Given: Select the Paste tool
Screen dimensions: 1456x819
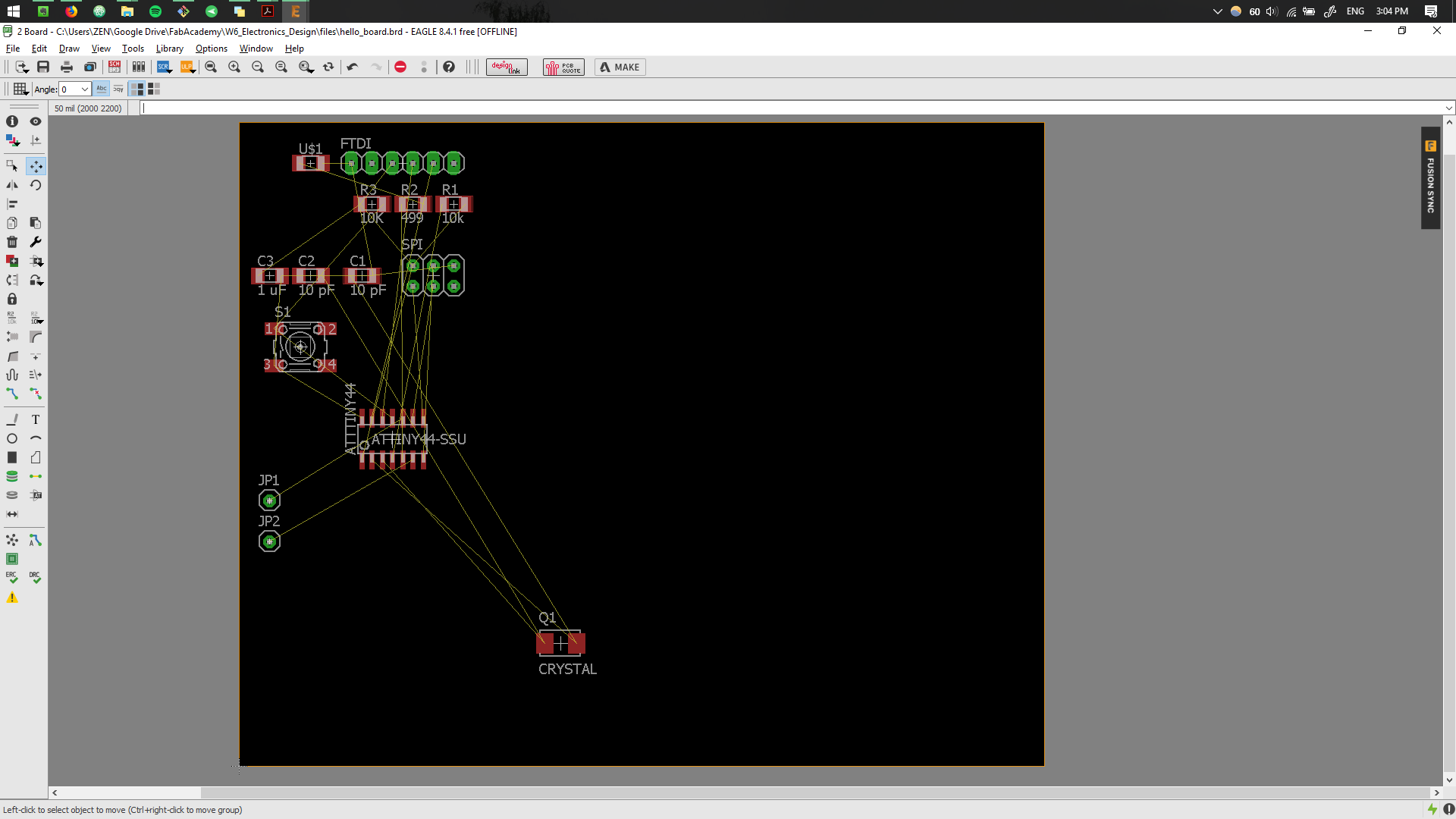Looking at the screenshot, I should coord(36,223).
